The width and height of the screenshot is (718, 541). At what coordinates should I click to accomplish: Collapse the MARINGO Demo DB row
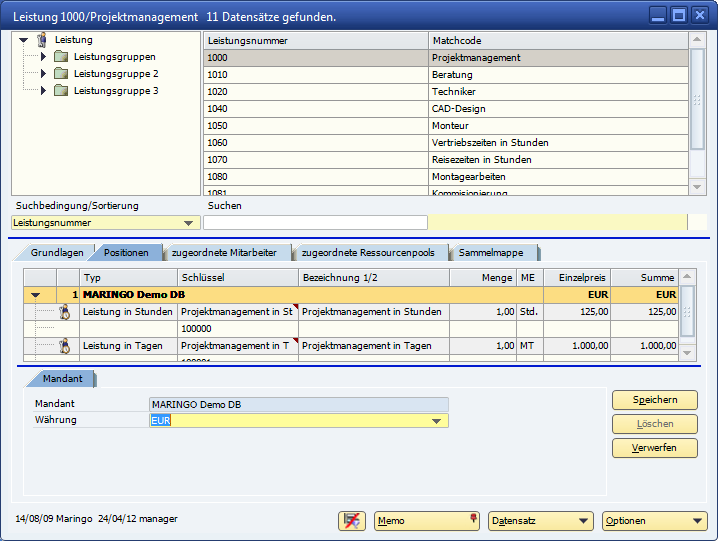pos(36,295)
